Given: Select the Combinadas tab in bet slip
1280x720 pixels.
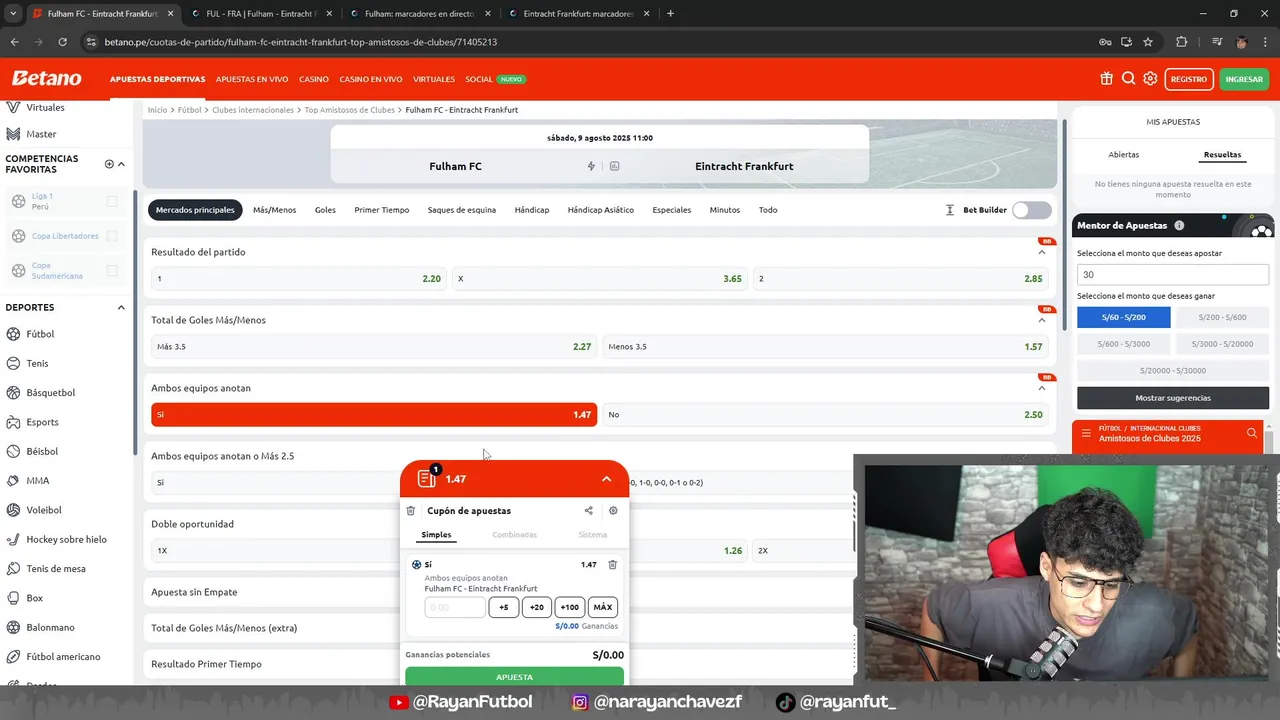Looking at the screenshot, I should 514,535.
